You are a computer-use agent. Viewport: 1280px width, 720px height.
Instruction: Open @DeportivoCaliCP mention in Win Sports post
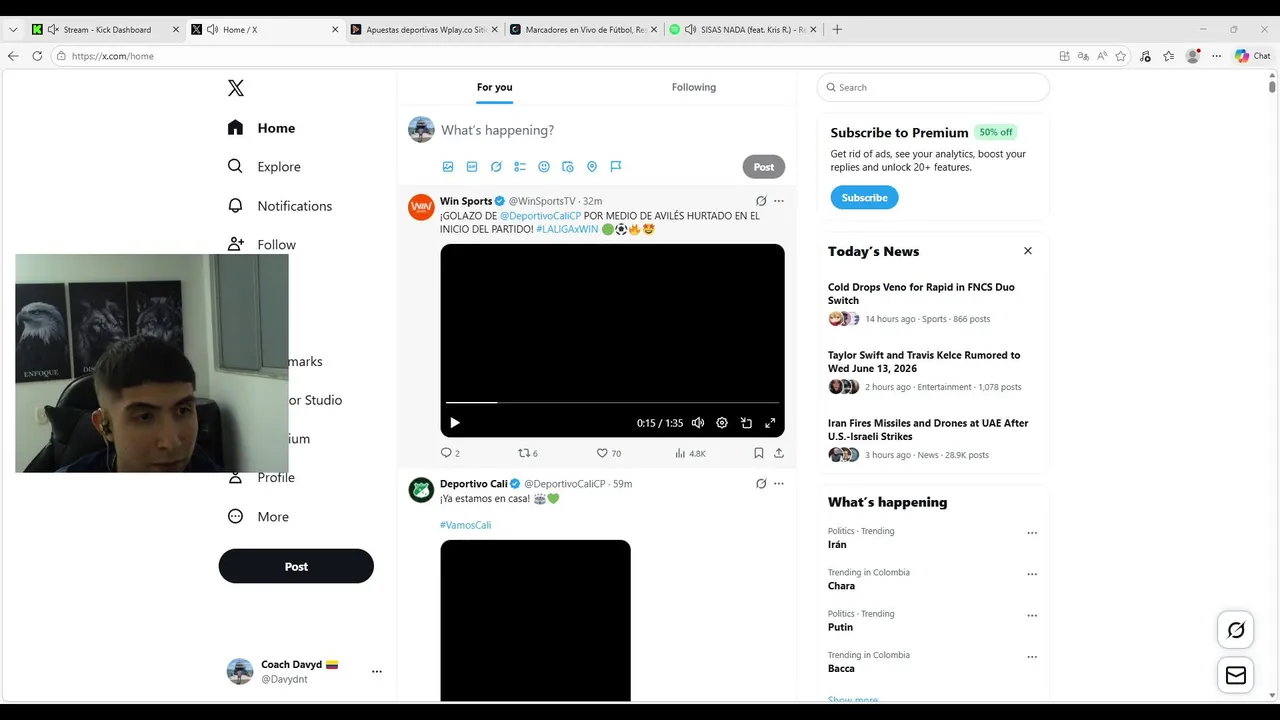tap(540, 216)
